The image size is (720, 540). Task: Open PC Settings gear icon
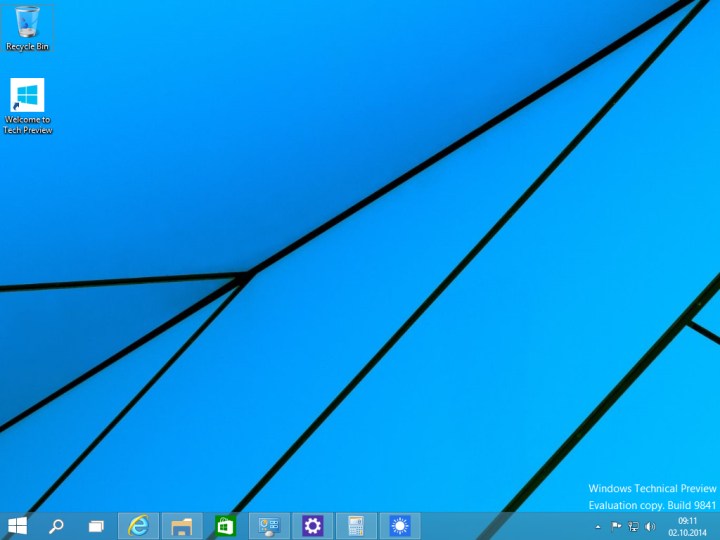pyautogui.click(x=313, y=526)
